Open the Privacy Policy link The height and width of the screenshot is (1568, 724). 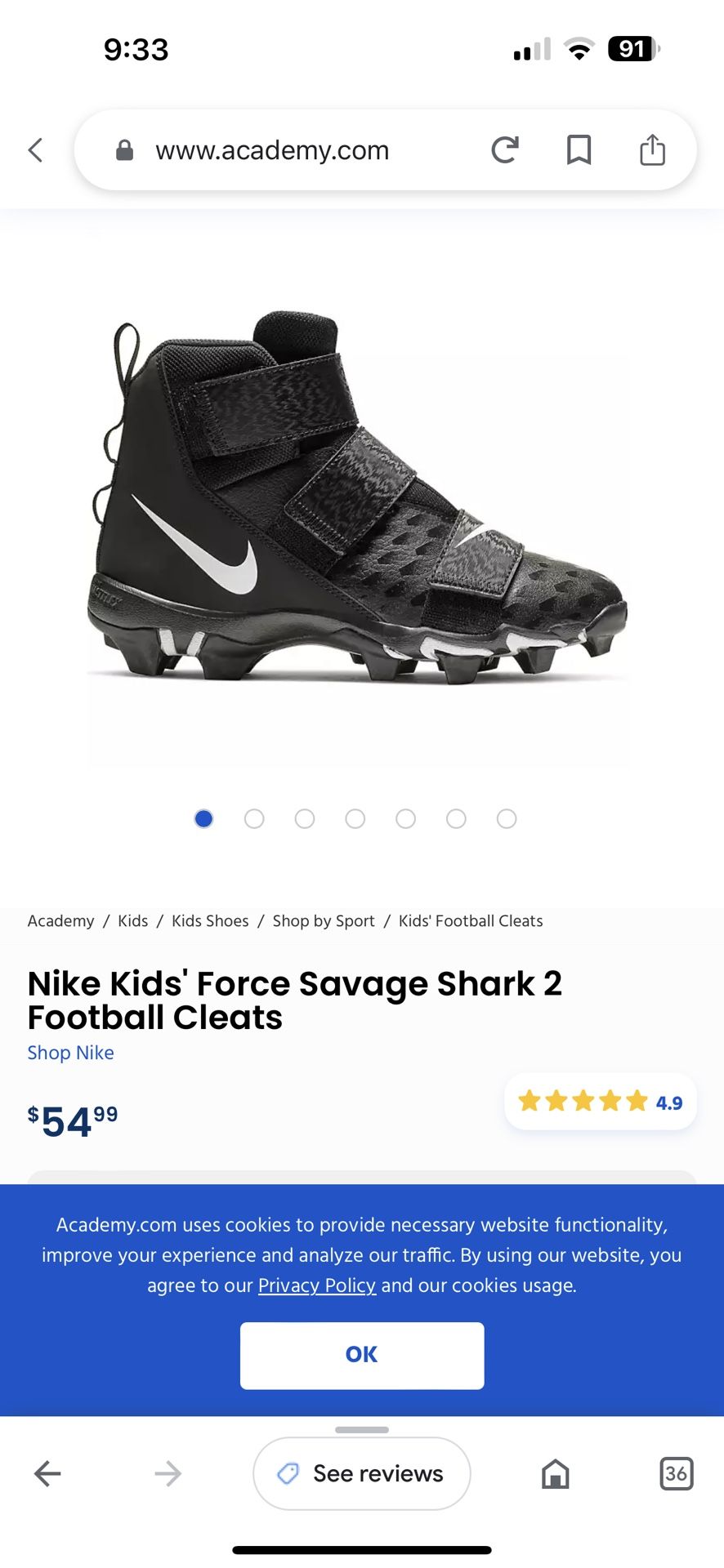(x=317, y=1285)
